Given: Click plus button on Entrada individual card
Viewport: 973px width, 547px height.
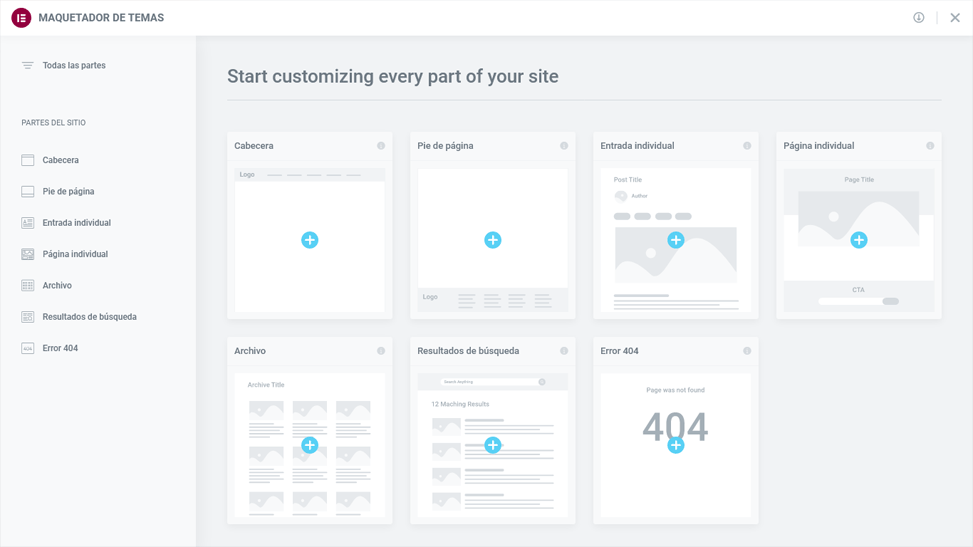Looking at the screenshot, I should (x=676, y=240).
